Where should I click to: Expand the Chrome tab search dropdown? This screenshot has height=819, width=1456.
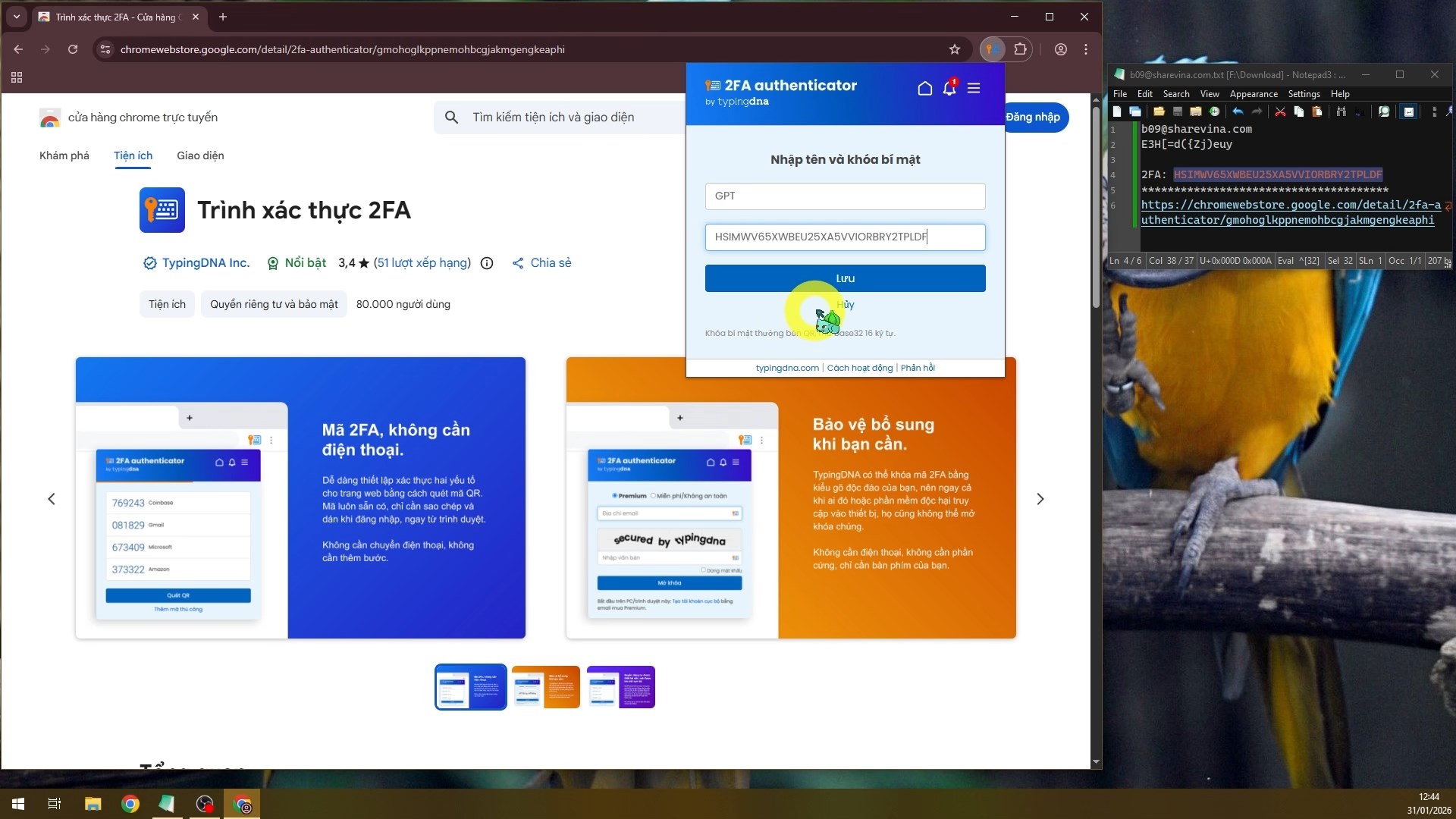(17, 17)
